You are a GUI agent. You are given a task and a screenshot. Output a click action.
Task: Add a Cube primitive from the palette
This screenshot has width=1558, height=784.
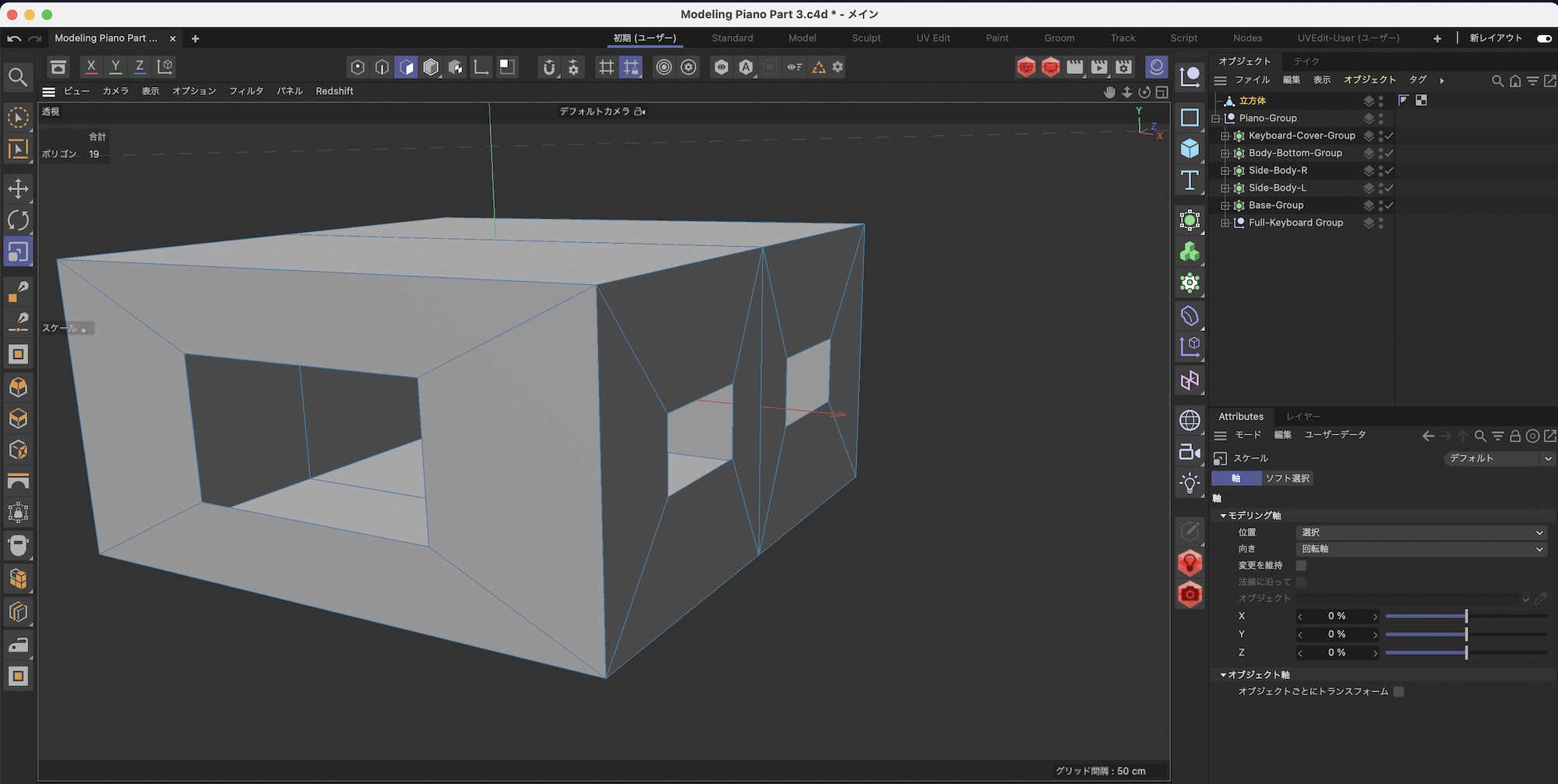[x=1190, y=149]
